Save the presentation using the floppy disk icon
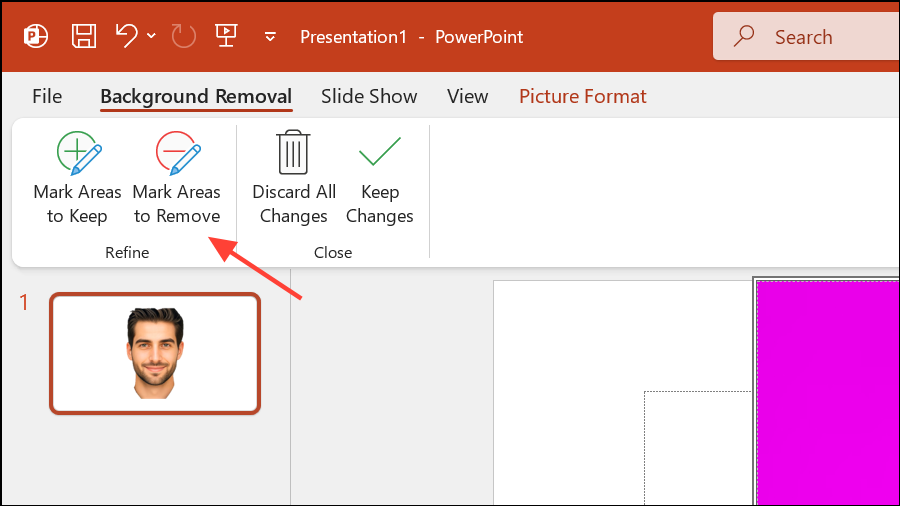 [x=84, y=37]
